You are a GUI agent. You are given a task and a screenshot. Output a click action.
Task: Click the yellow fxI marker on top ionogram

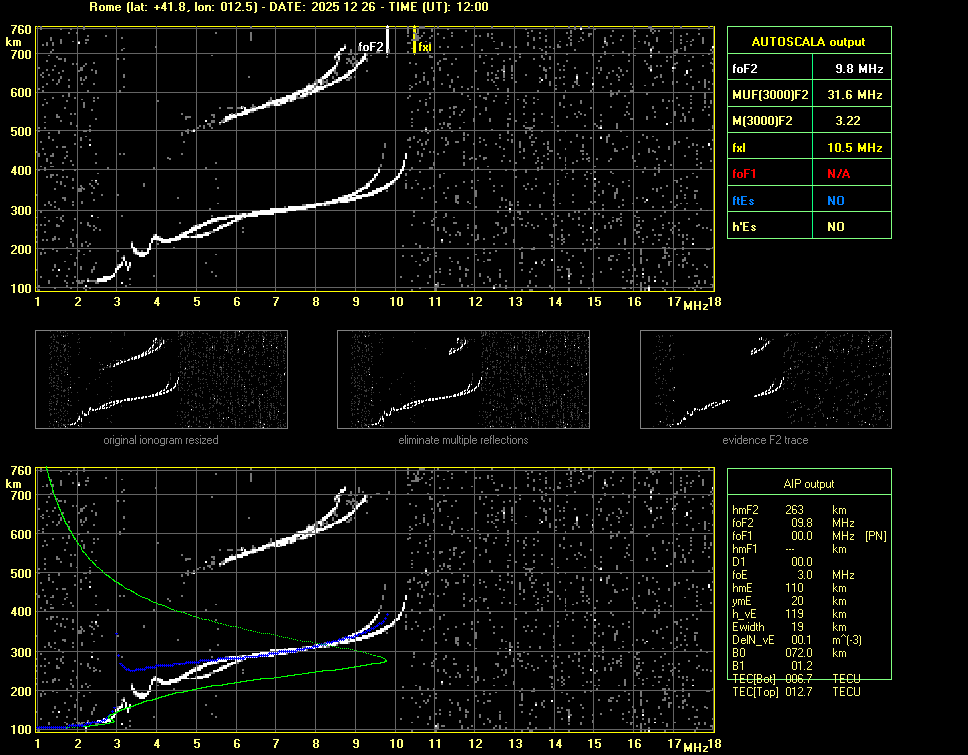414,42
